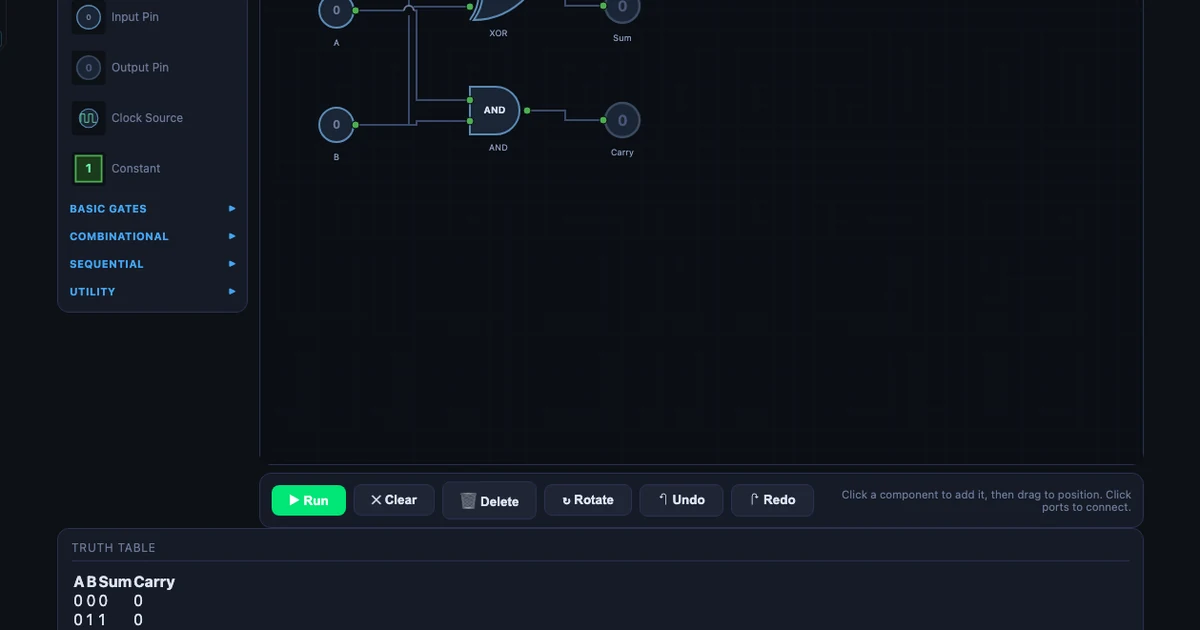1200x630 pixels.
Task: Click the Sum pin input port
Action: click(x=604, y=5)
